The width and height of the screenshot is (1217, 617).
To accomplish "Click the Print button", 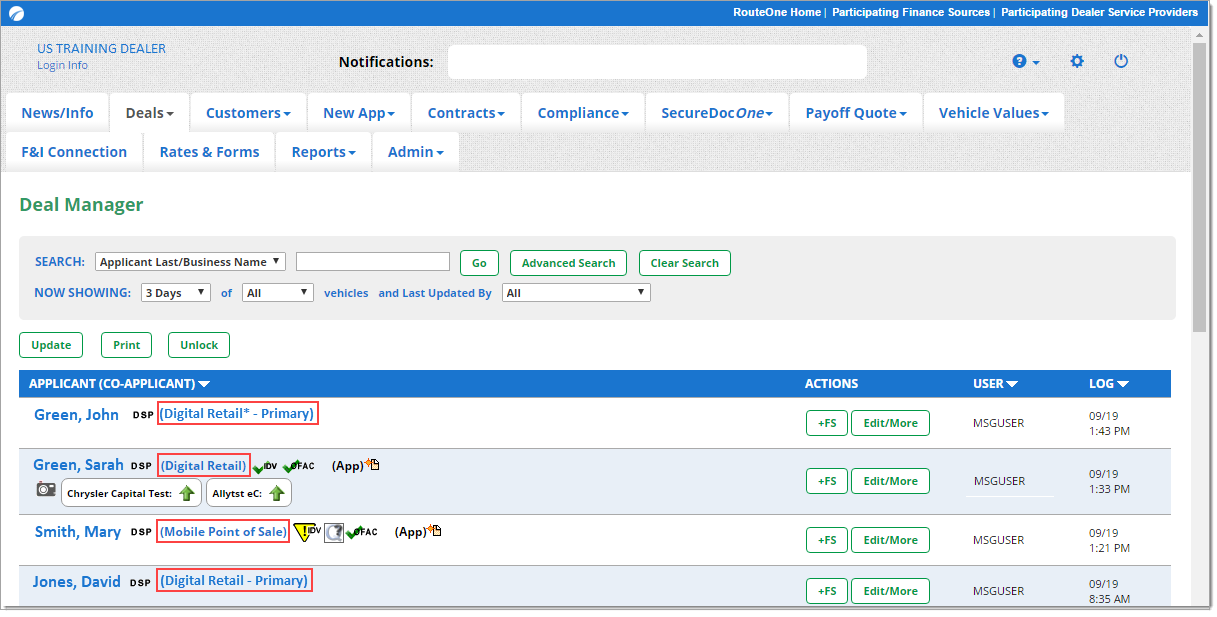I will pyautogui.click(x=127, y=345).
